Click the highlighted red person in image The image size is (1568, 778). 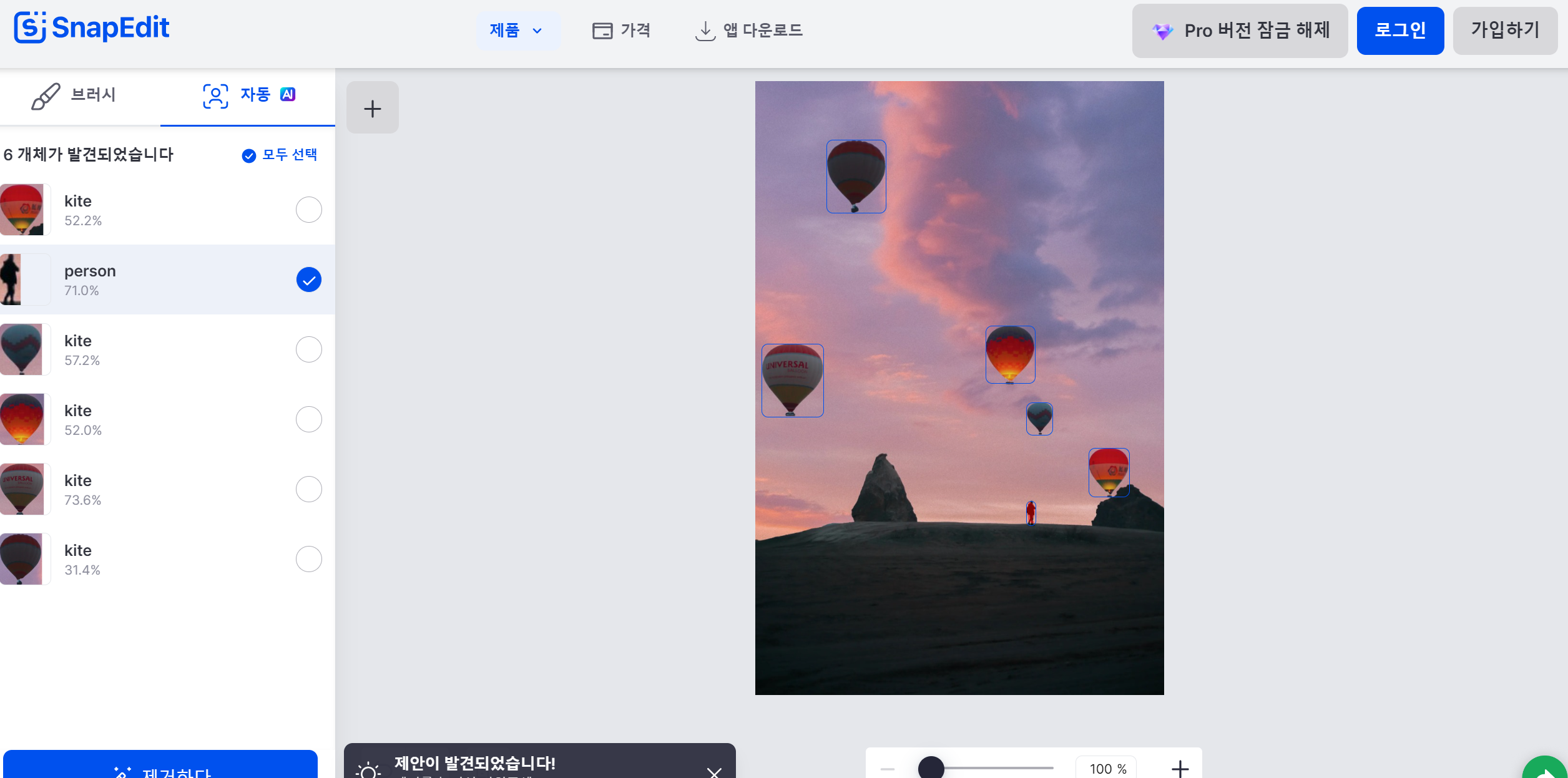[1031, 513]
